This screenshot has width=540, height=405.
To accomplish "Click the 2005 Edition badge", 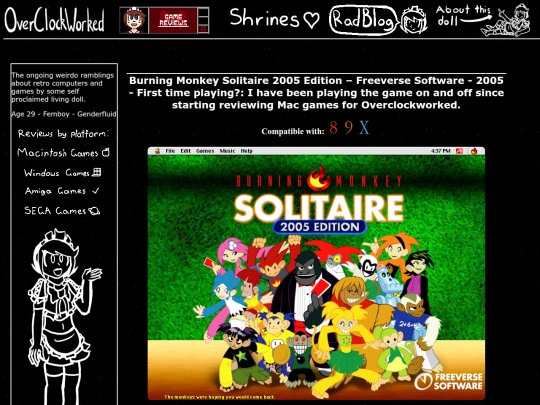I will point(320,227).
